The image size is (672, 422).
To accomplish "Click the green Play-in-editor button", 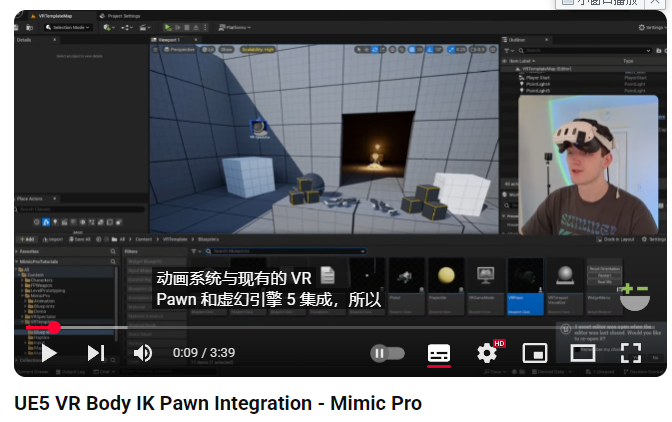I will click(168, 27).
